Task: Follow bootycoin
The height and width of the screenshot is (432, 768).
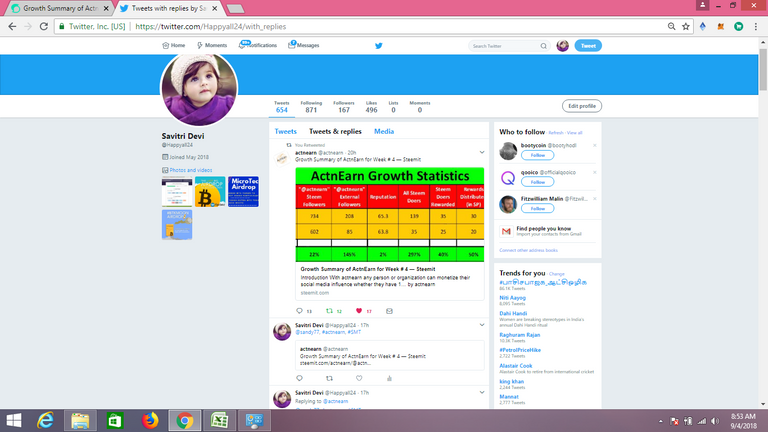Action: point(537,155)
